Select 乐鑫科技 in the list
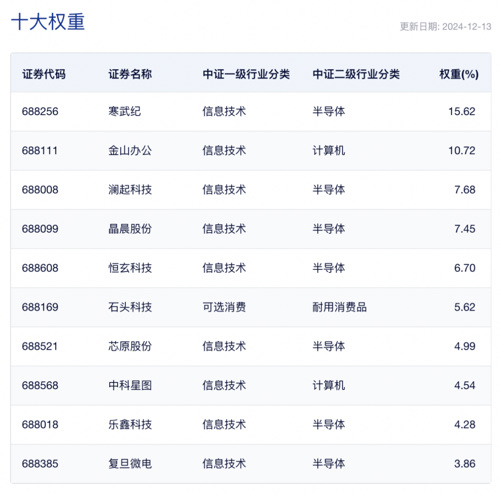 pos(130,425)
